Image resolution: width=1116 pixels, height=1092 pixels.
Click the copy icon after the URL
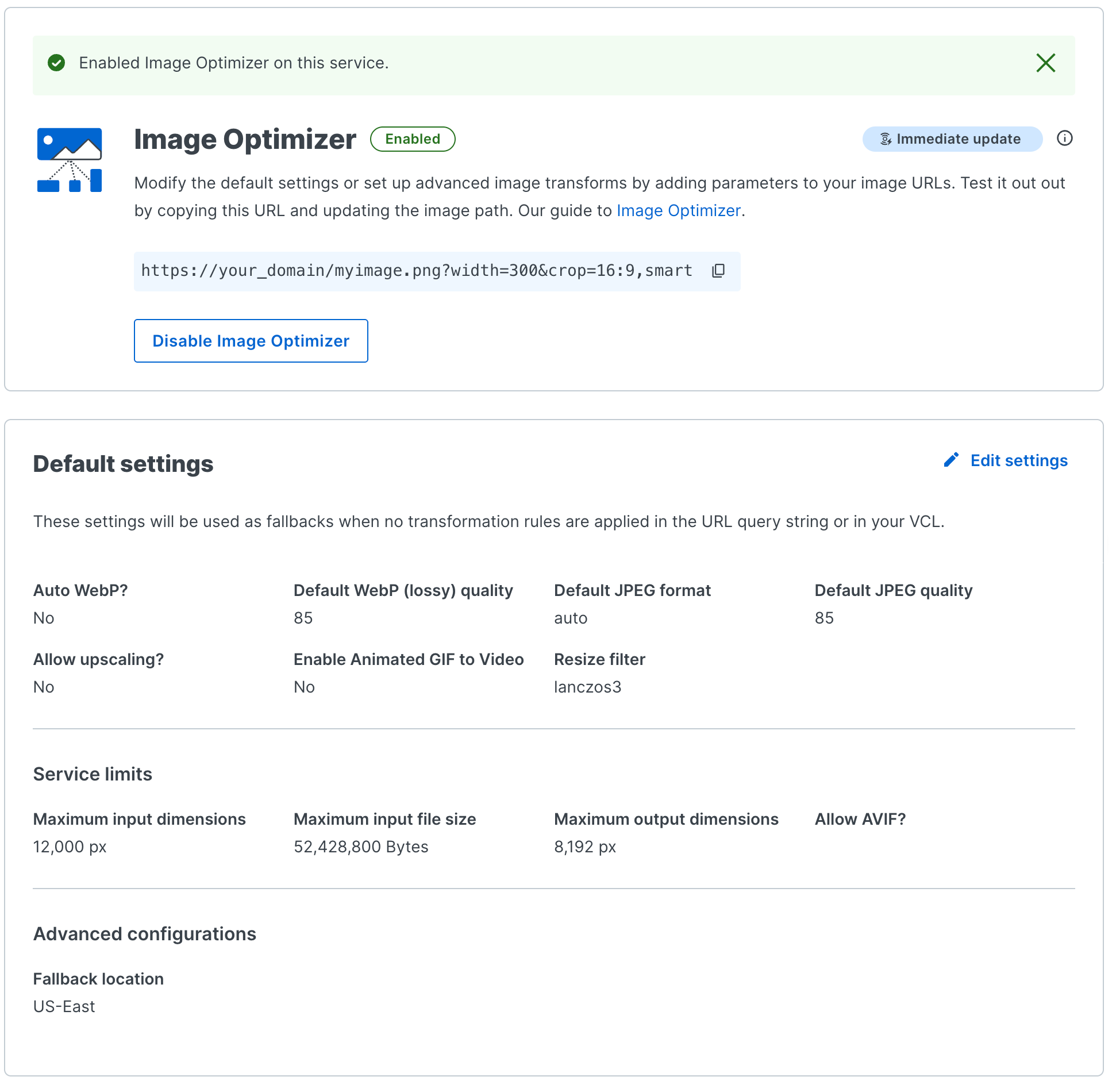tap(719, 271)
